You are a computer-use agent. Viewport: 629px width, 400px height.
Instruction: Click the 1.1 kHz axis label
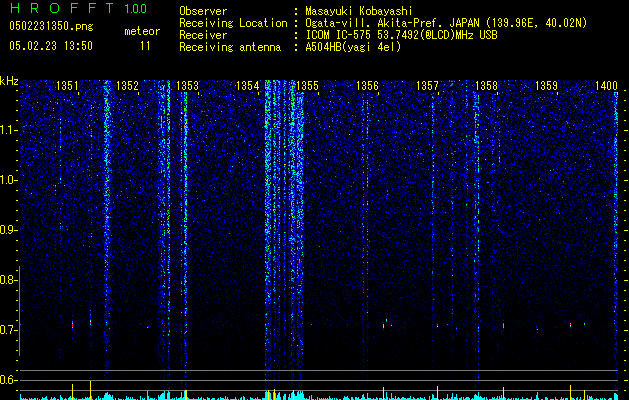[8, 130]
